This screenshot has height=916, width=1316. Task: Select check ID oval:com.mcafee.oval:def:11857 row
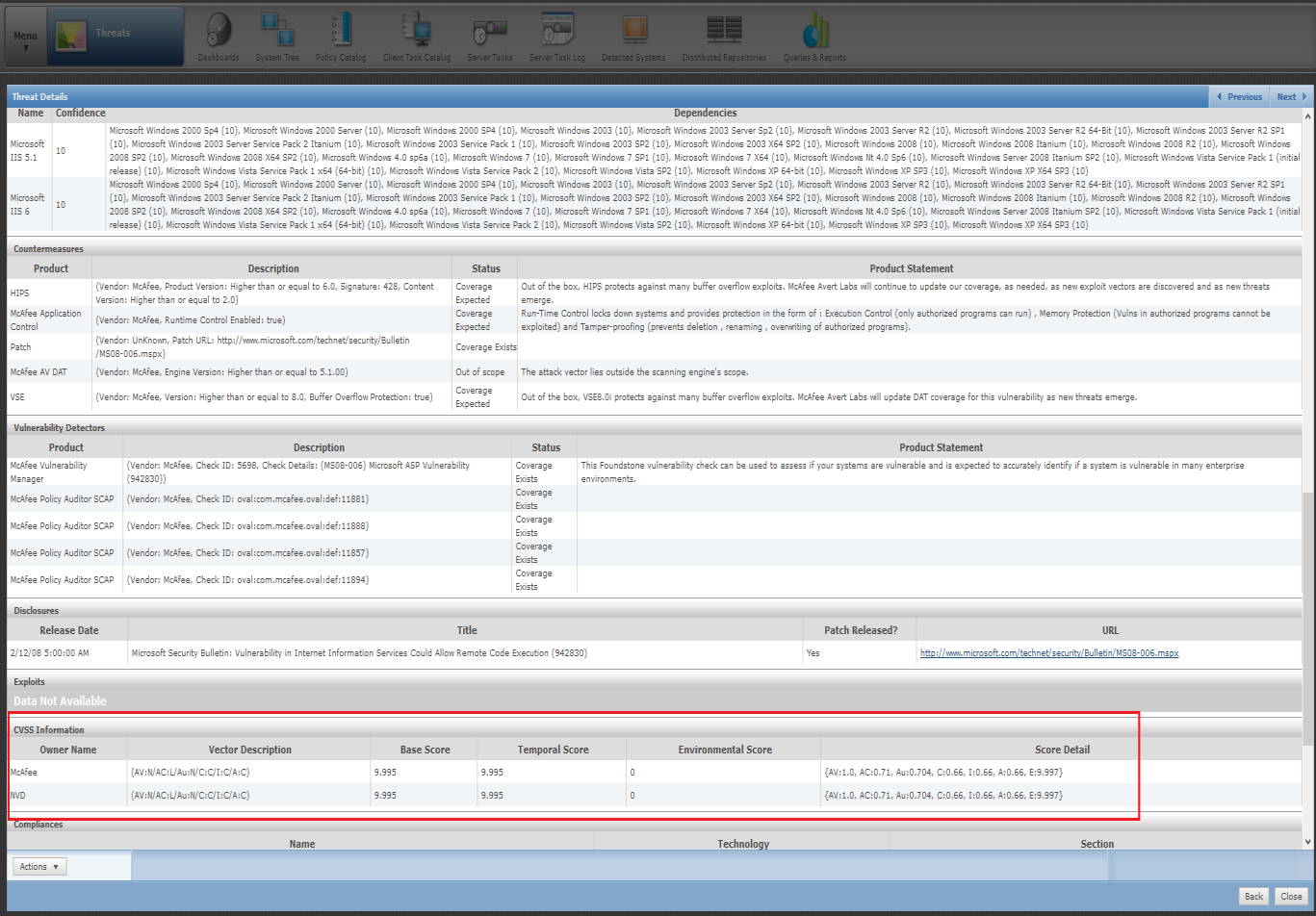pos(655,552)
